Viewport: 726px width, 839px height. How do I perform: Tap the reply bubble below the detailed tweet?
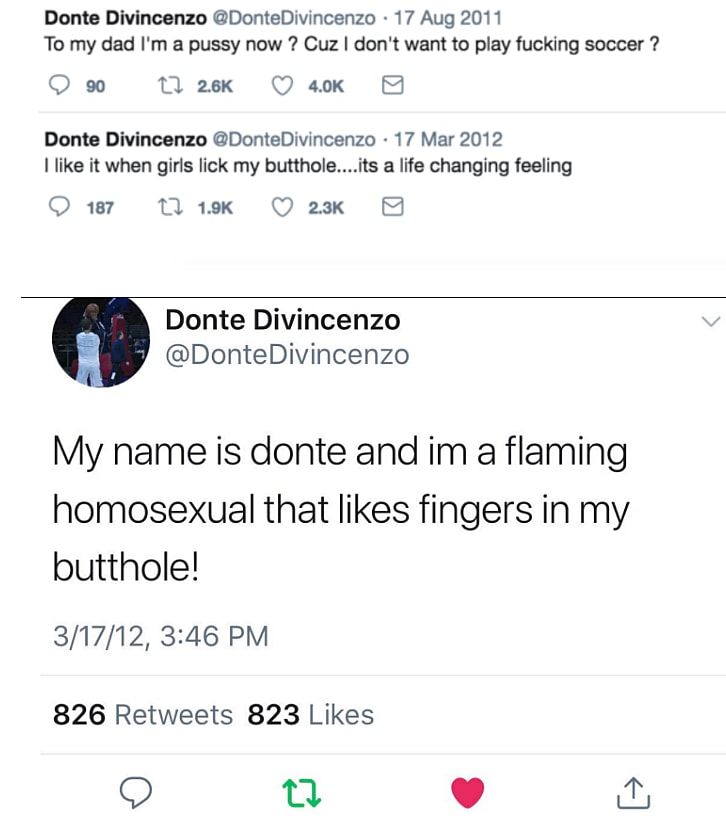tap(134, 793)
